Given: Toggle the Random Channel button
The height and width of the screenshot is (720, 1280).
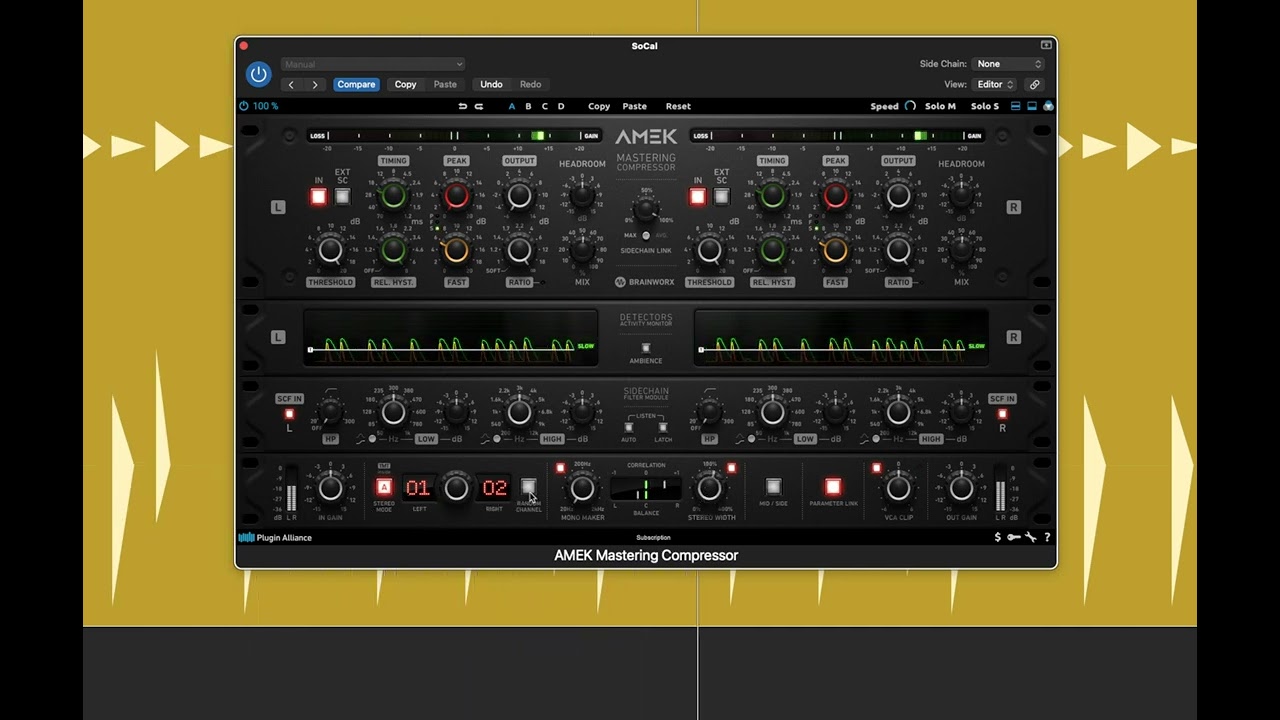Looking at the screenshot, I should click(x=528, y=487).
